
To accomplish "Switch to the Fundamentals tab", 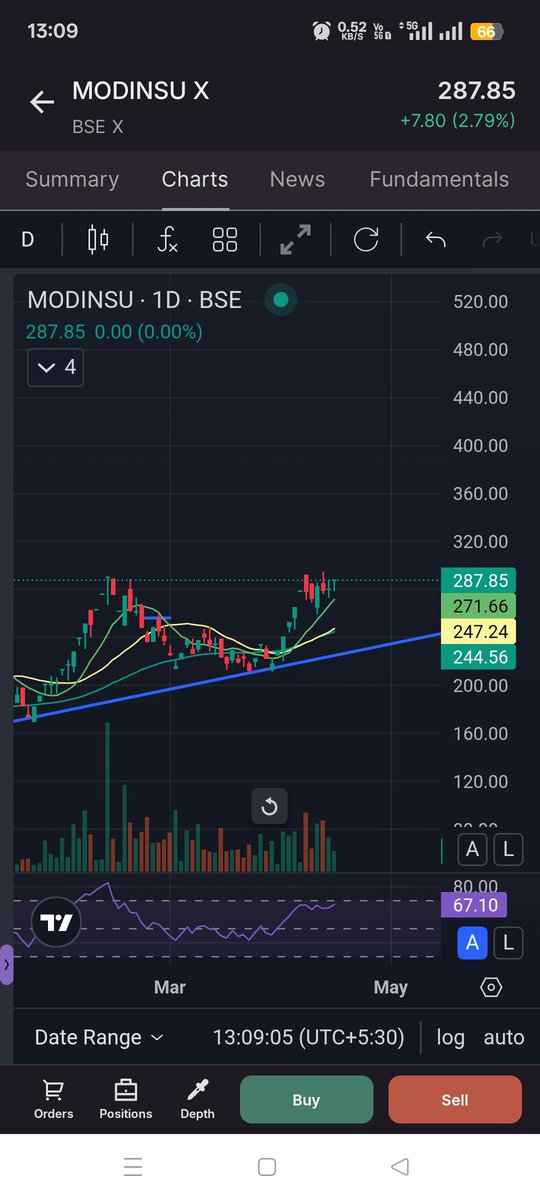I will [439, 179].
